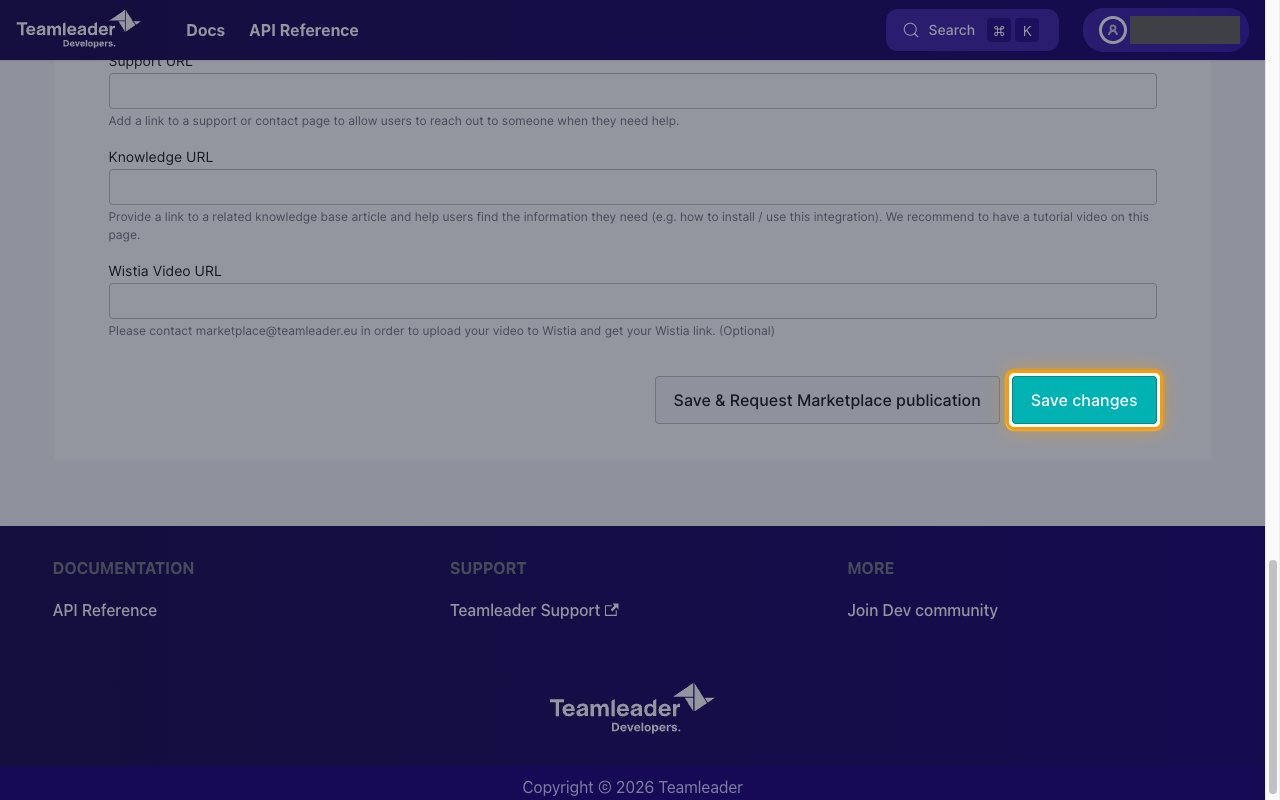1280x800 pixels.
Task: Click the Wistia Video URL label
Action: 165,271
